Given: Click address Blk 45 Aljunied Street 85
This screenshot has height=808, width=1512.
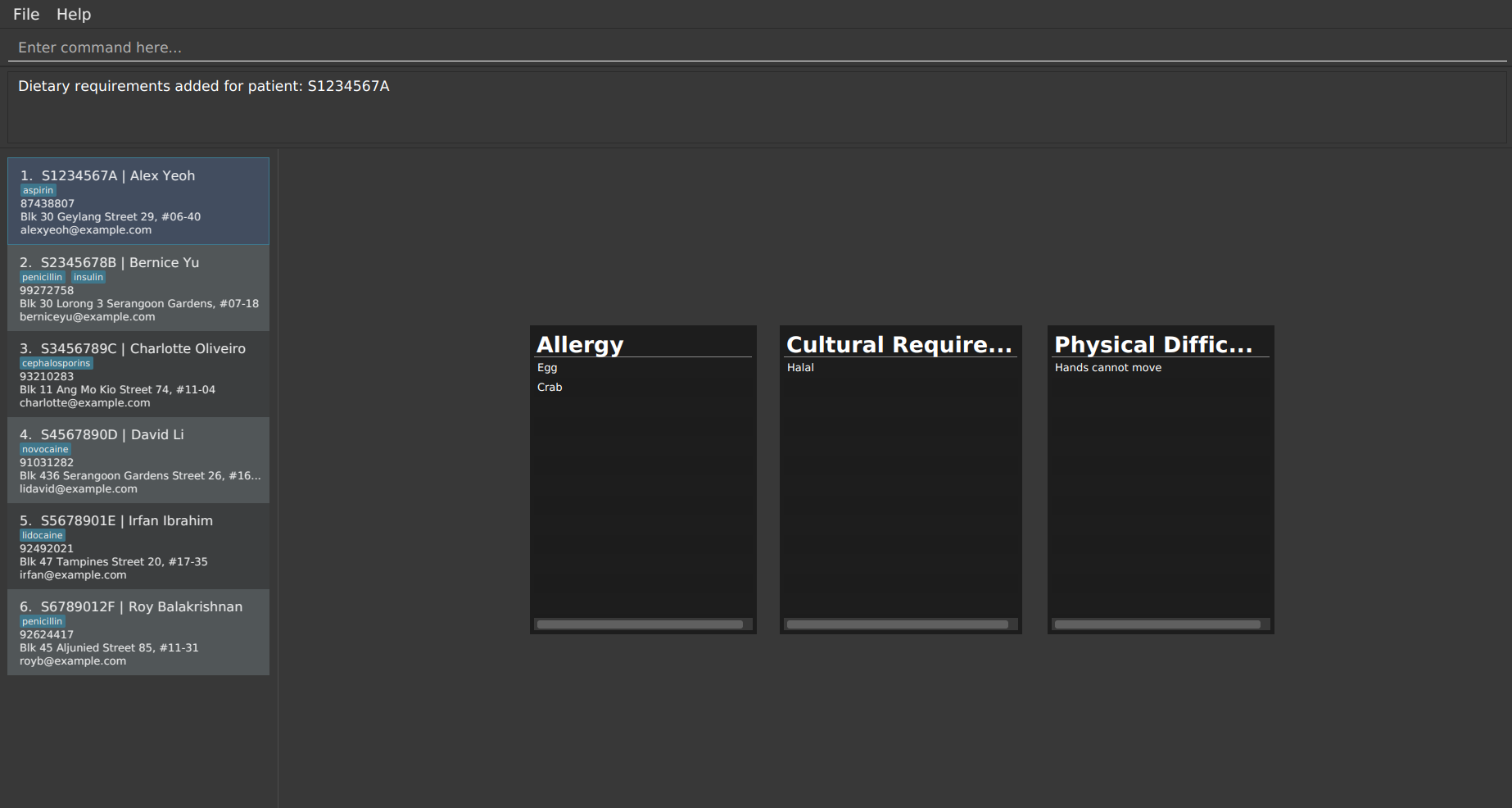Looking at the screenshot, I should tap(109, 647).
